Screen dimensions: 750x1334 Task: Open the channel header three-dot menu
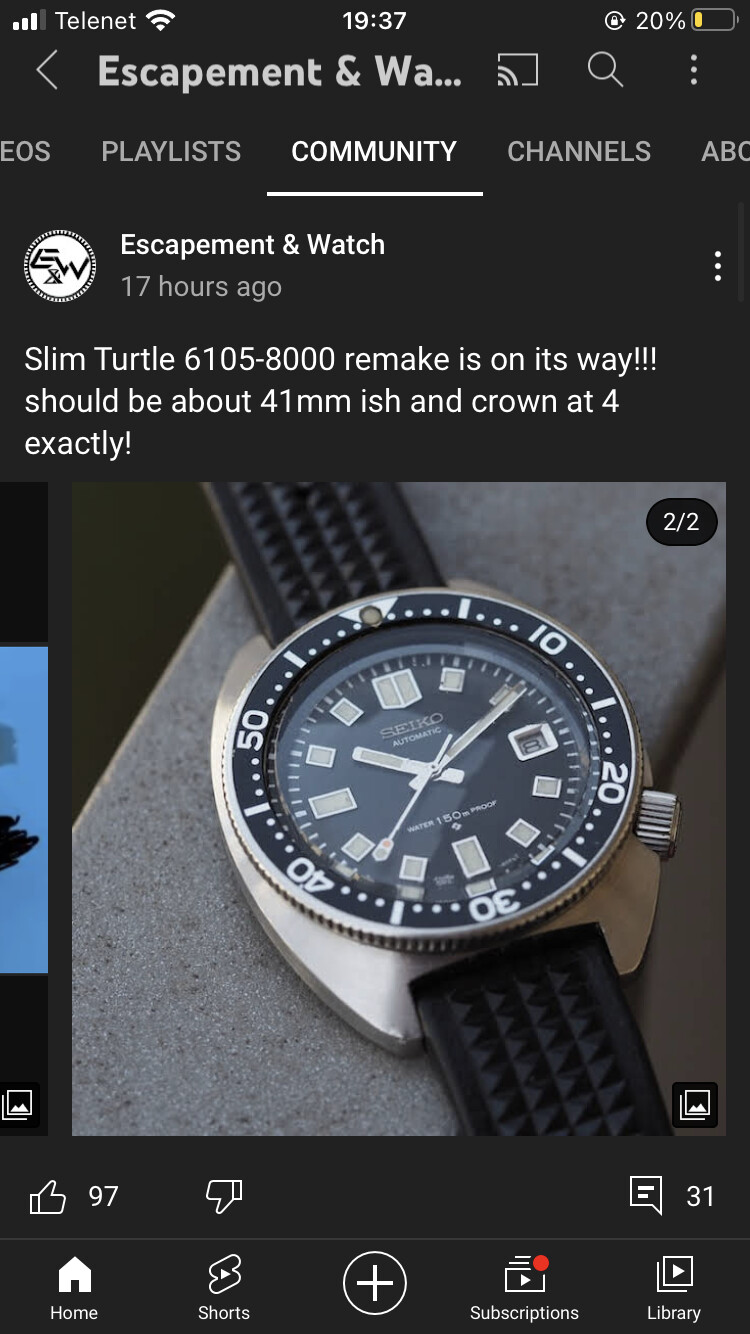point(693,70)
